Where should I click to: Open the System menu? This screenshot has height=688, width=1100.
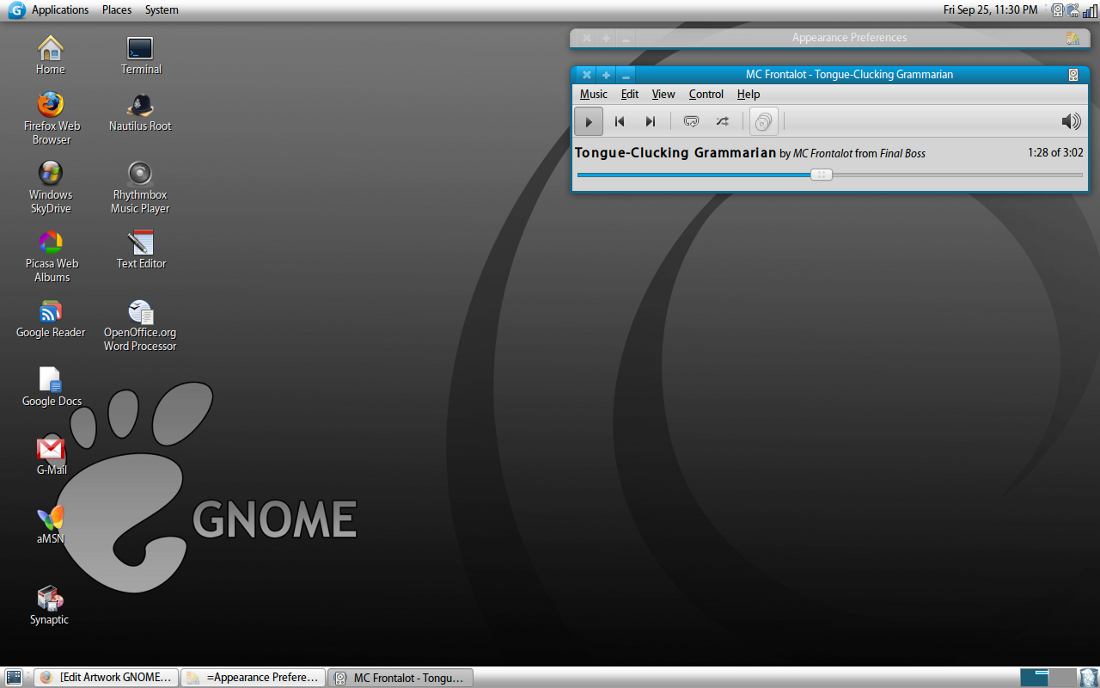[161, 10]
